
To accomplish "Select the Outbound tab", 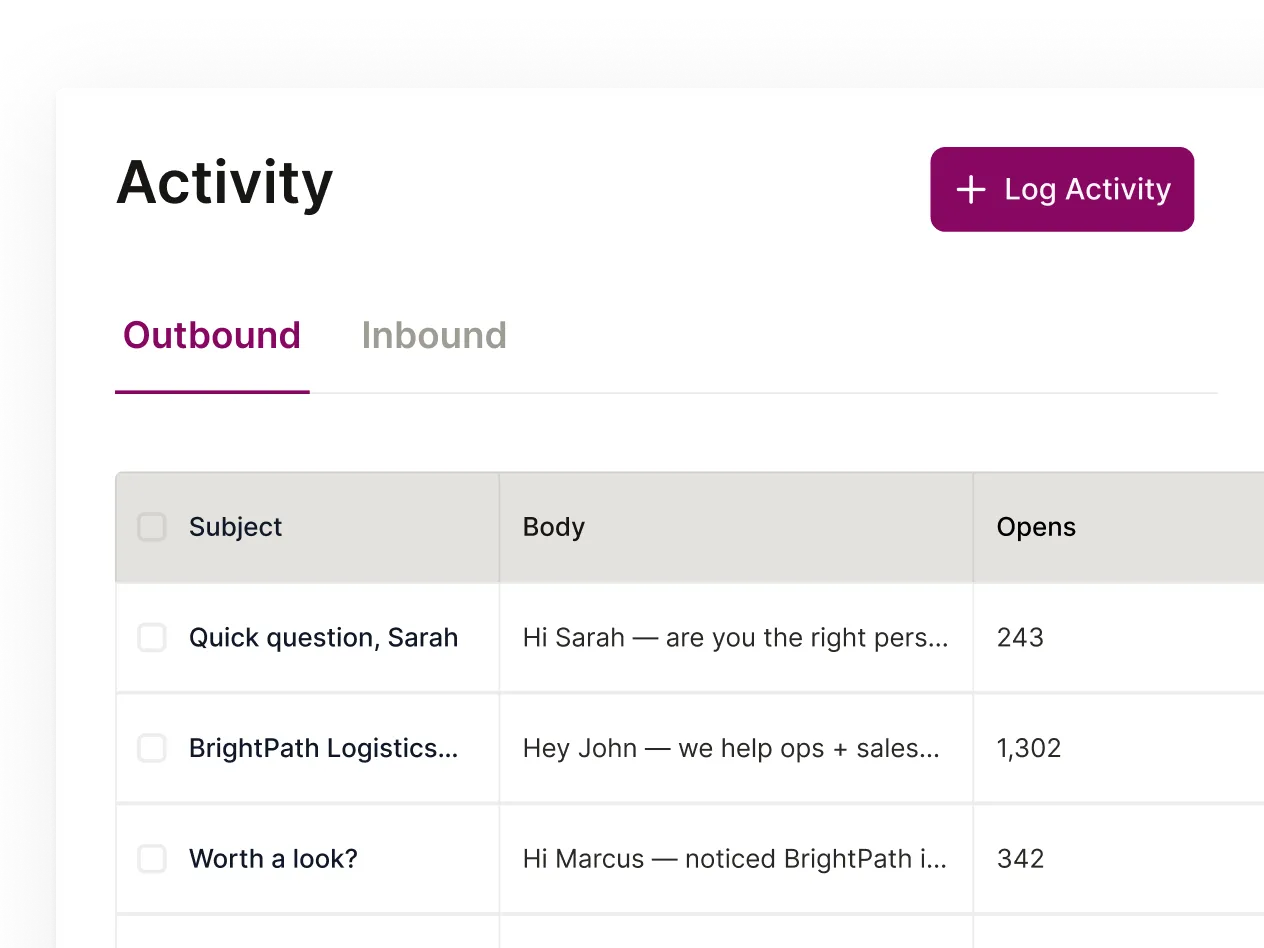I will 211,335.
